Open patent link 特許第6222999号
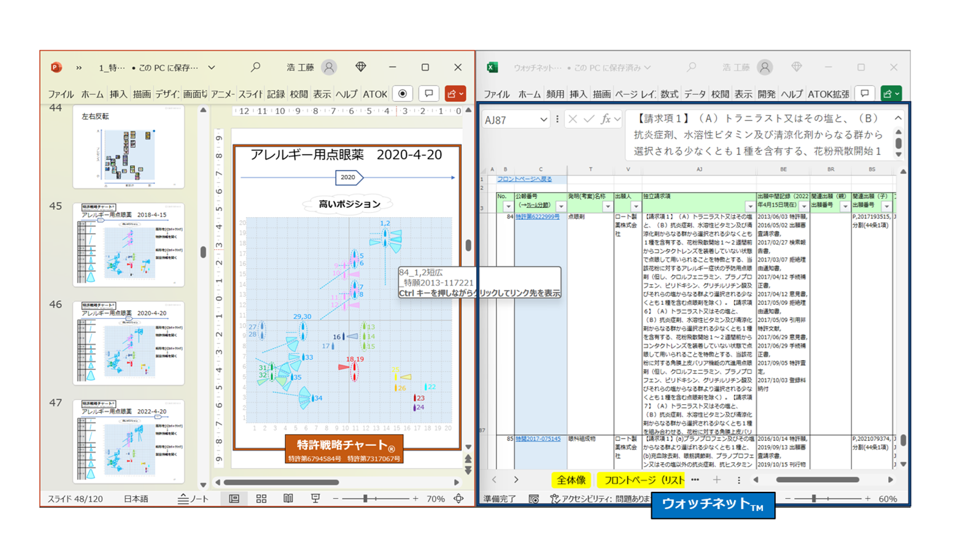The image size is (954, 552). (537, 217)
